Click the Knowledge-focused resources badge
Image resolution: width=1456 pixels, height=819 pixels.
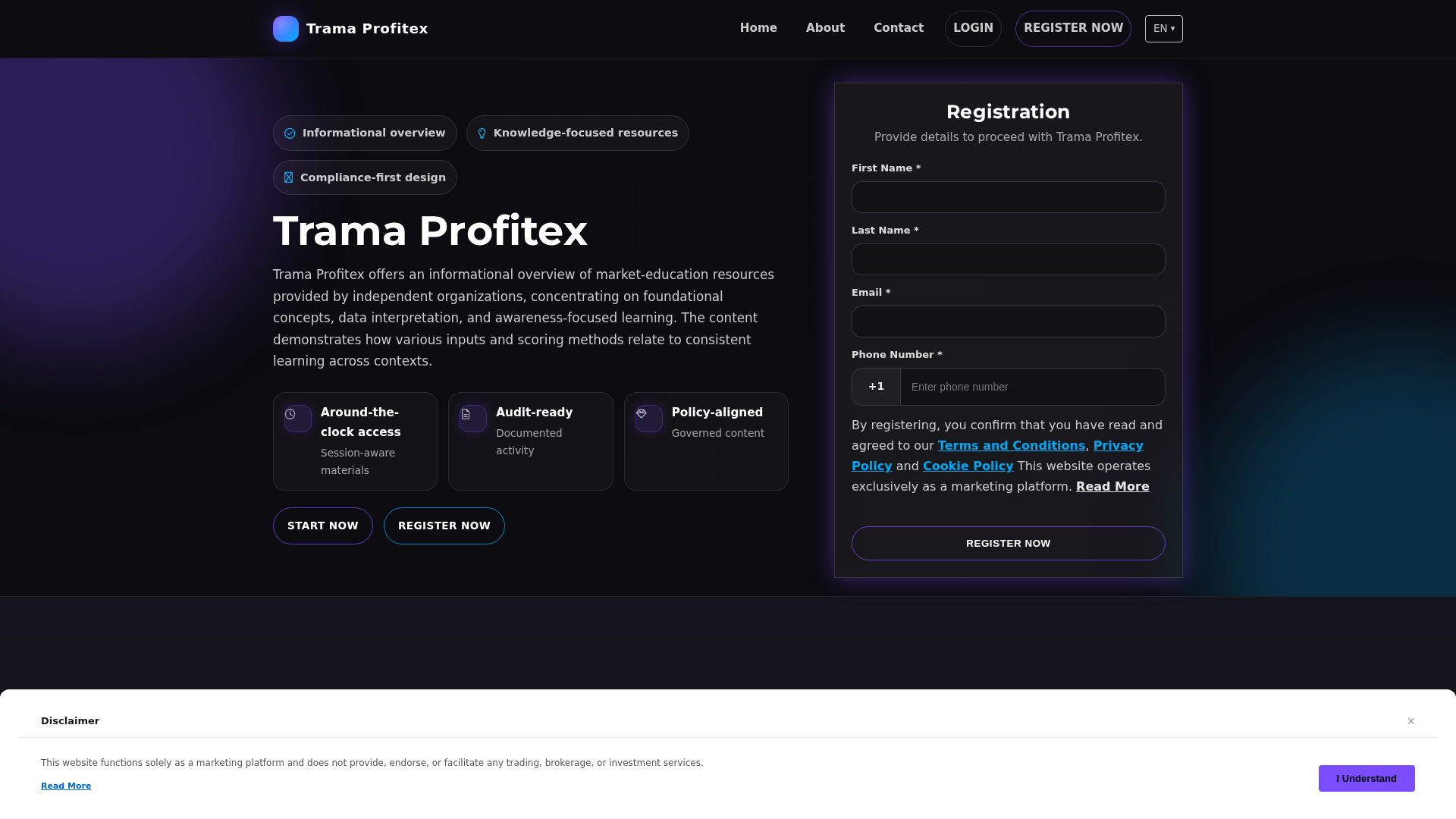point(578,133)
